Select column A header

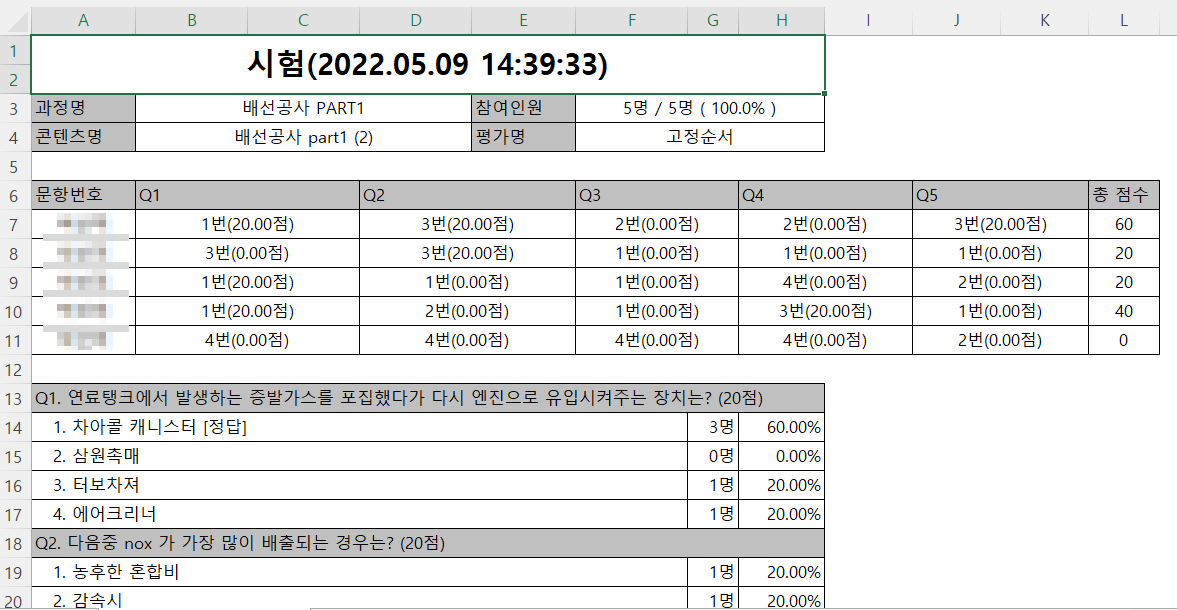tap(83, 20)
